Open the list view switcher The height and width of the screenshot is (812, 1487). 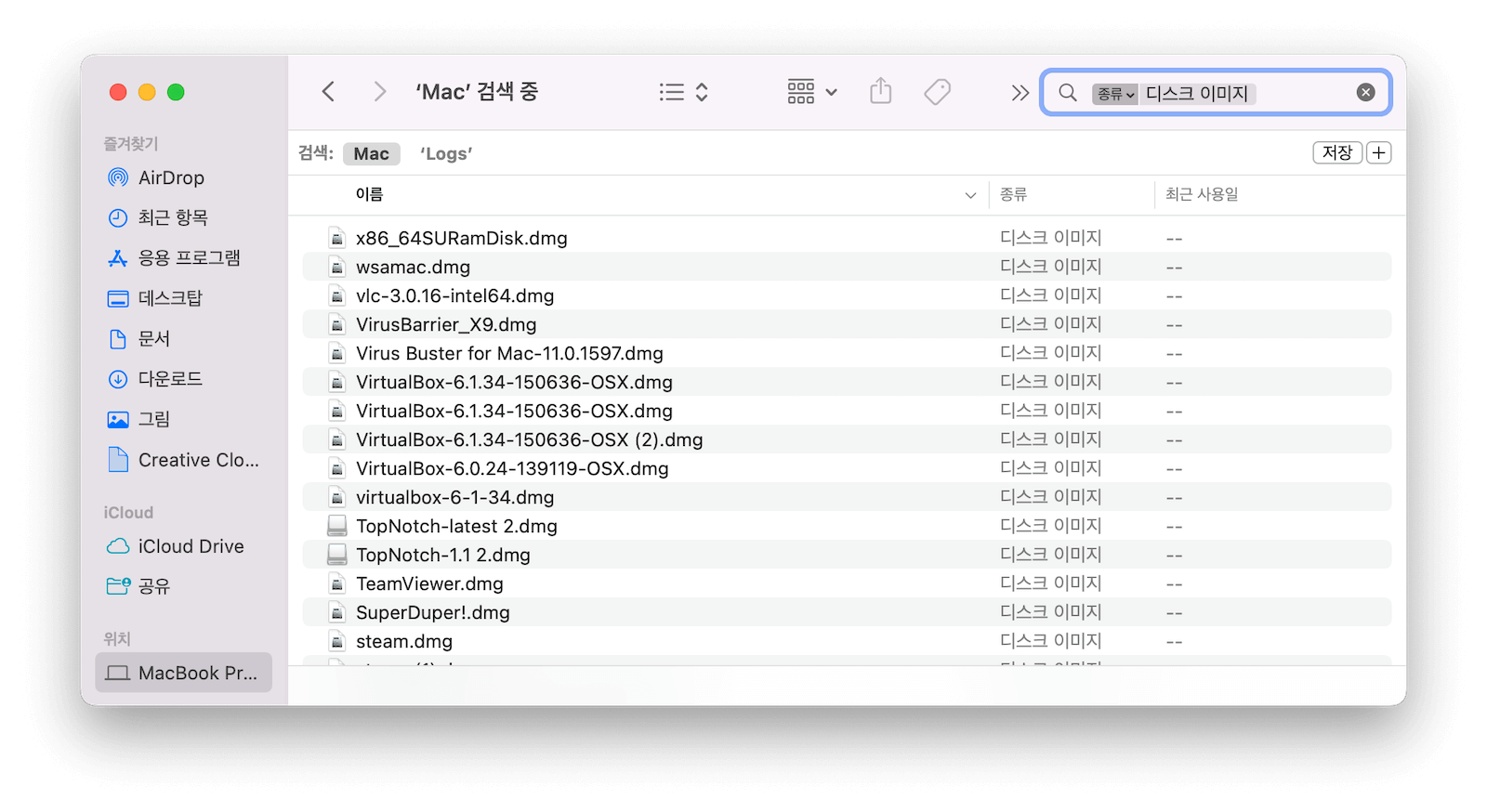(684, 92)
